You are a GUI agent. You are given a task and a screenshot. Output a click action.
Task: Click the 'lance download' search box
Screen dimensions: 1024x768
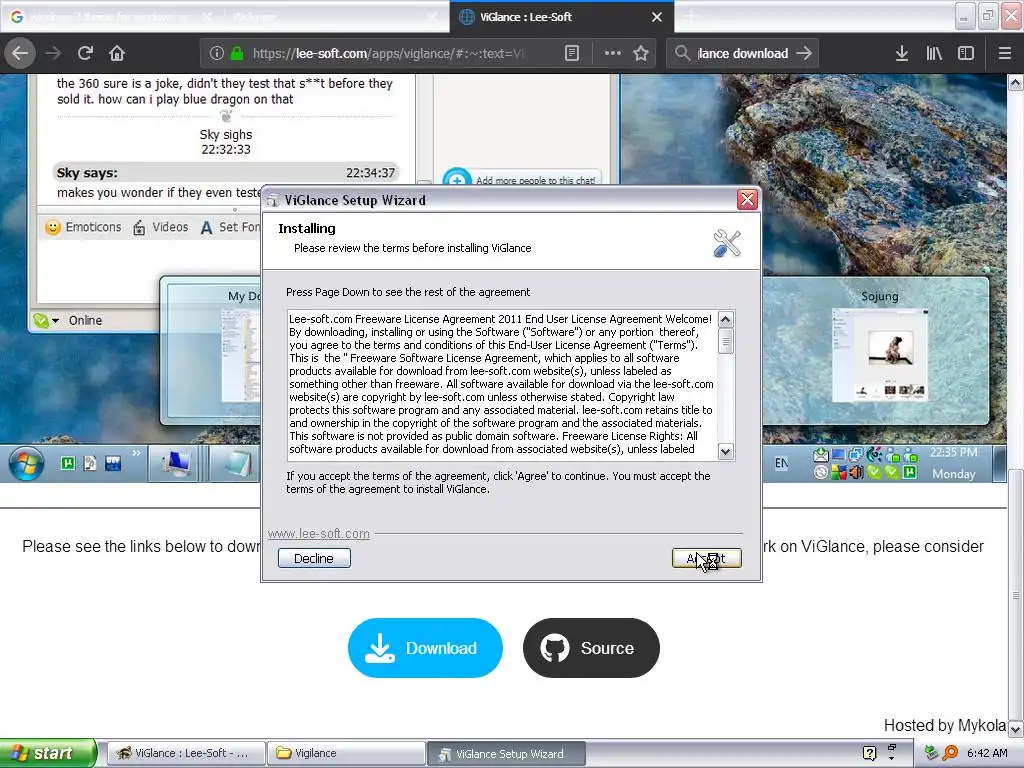(743, 54)
